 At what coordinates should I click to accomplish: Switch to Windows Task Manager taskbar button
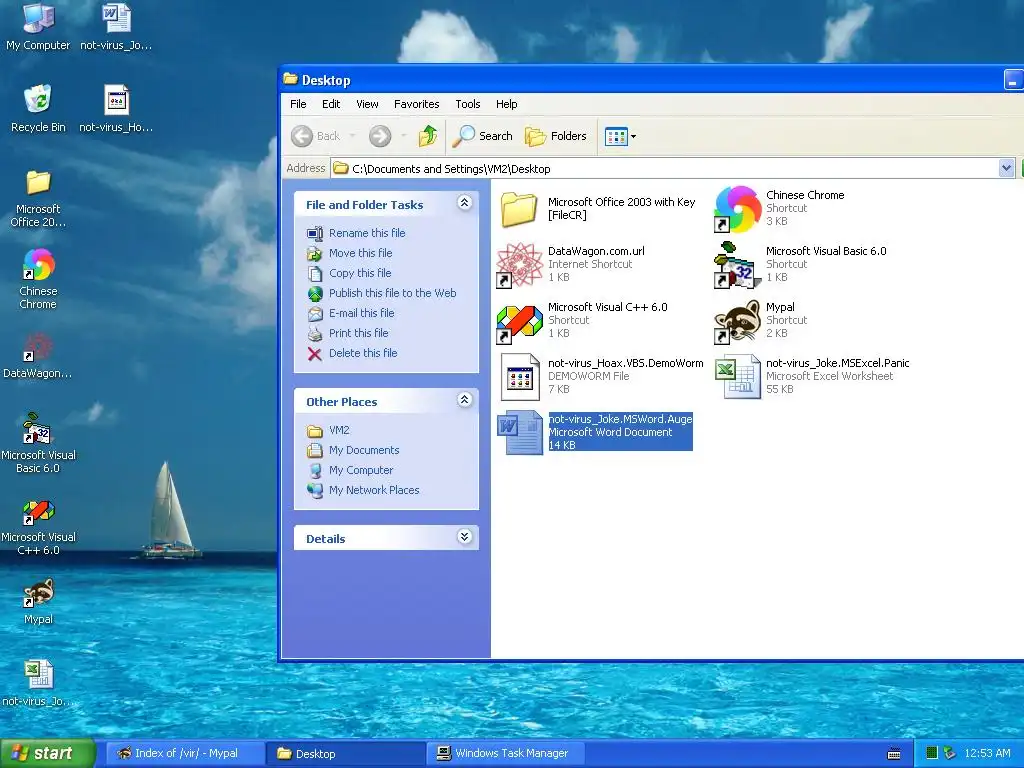pos(505,753)
